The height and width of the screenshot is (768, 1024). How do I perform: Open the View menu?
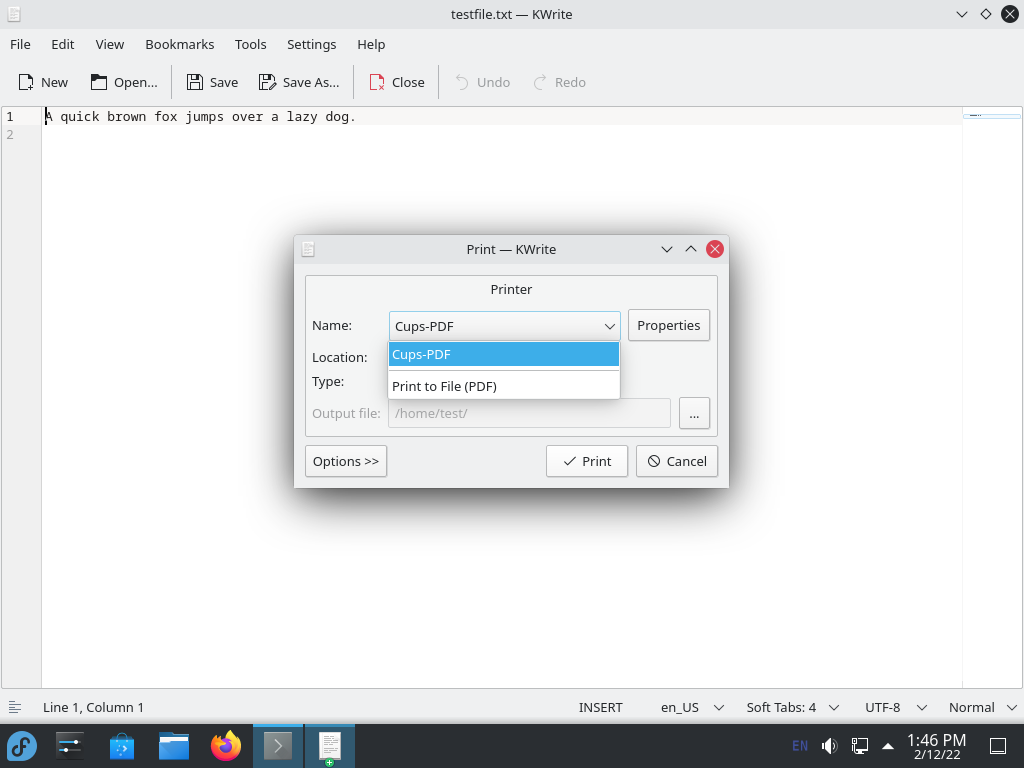point(110,44)
